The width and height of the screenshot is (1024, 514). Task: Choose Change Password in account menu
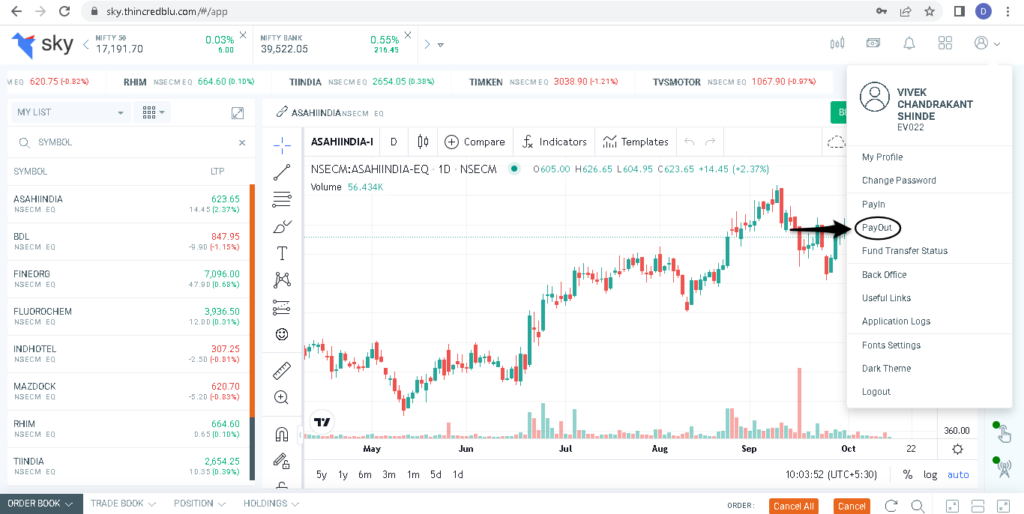[x=899, y=180]
